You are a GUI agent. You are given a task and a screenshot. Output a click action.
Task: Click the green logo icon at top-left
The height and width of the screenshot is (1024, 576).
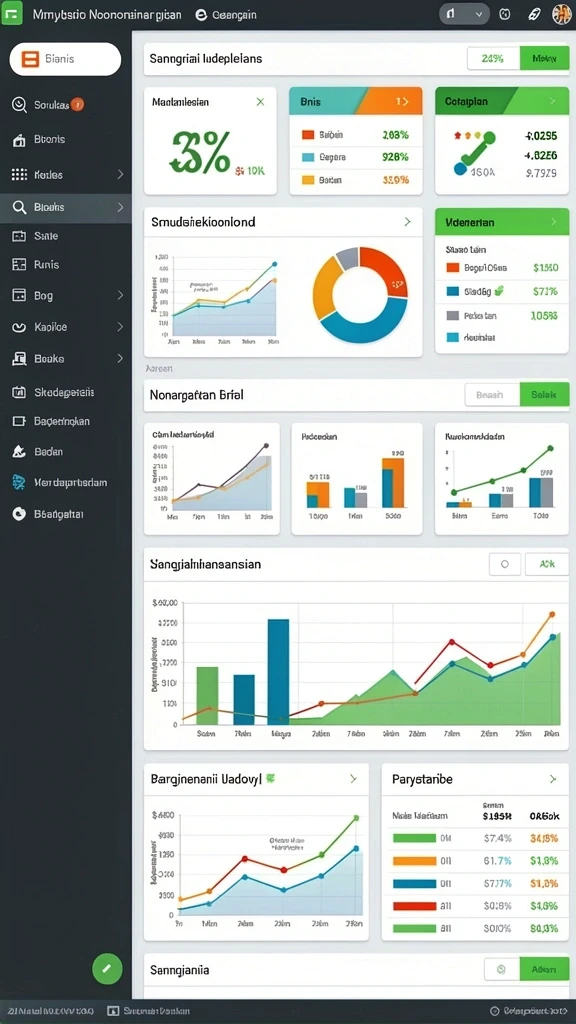(x=12, y=13)
